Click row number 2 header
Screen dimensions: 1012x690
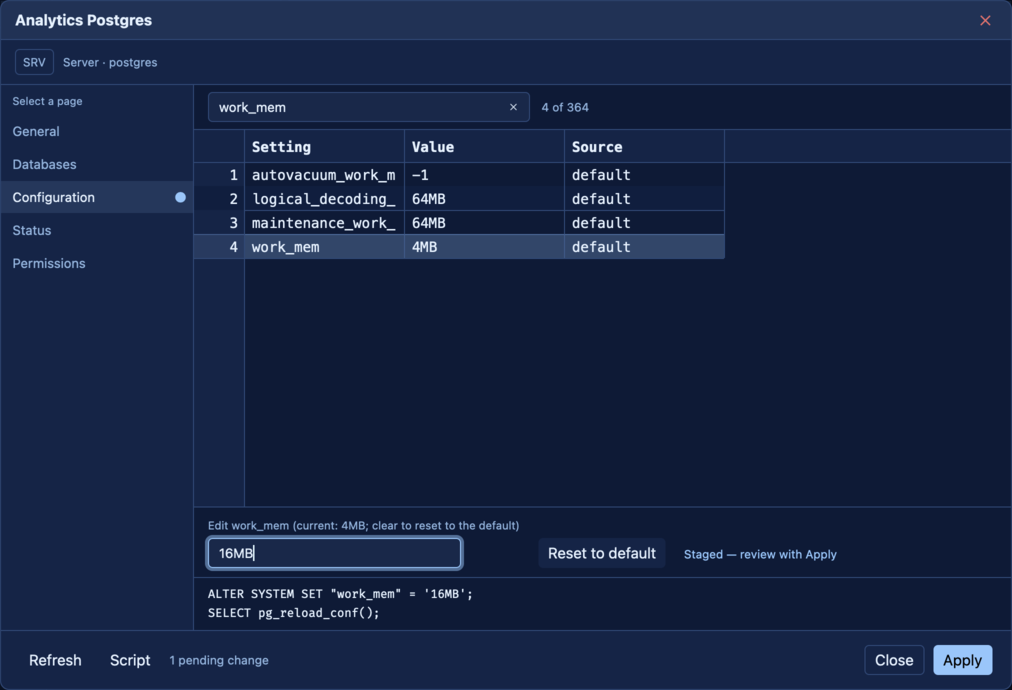219,199
